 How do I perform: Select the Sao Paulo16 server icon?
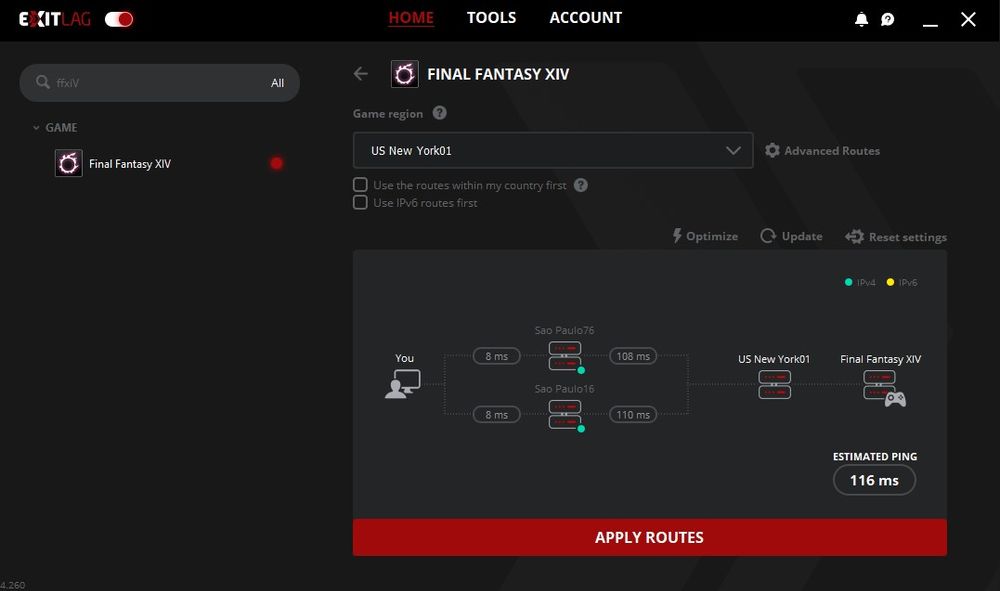(x=564, y=414)
